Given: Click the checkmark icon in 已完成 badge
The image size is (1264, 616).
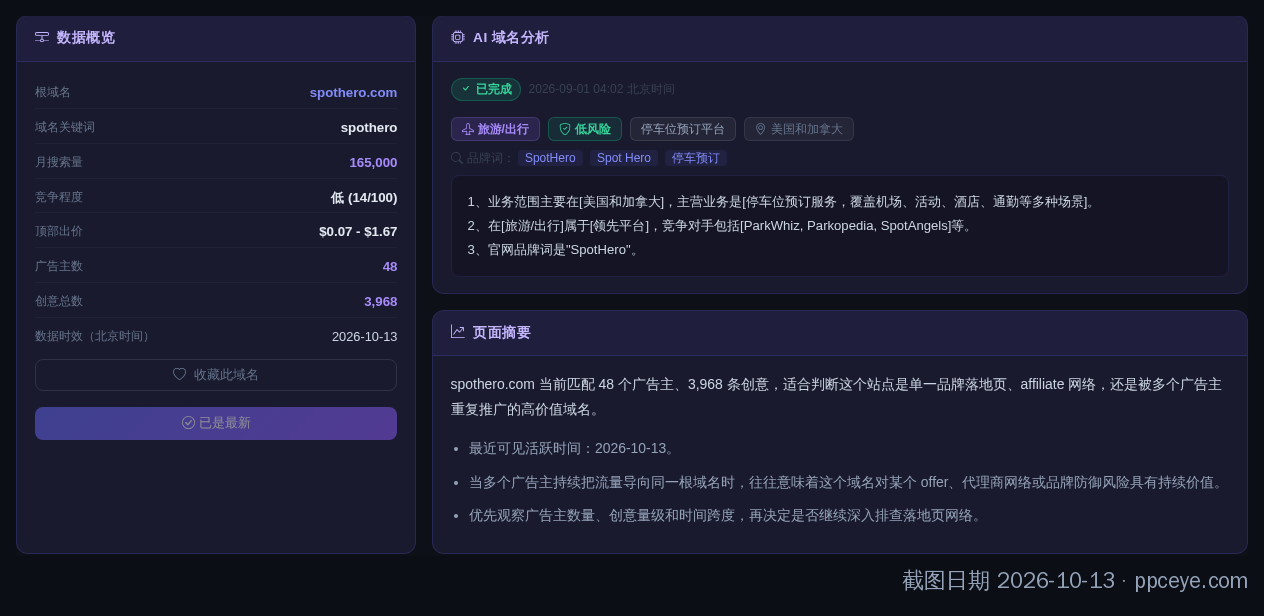Looking at the screenshot, I should (x=466, y=89).
